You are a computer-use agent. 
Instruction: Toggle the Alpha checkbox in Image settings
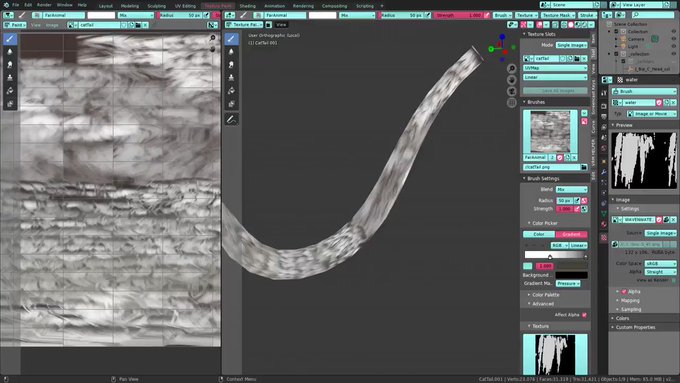pos(624,291)
